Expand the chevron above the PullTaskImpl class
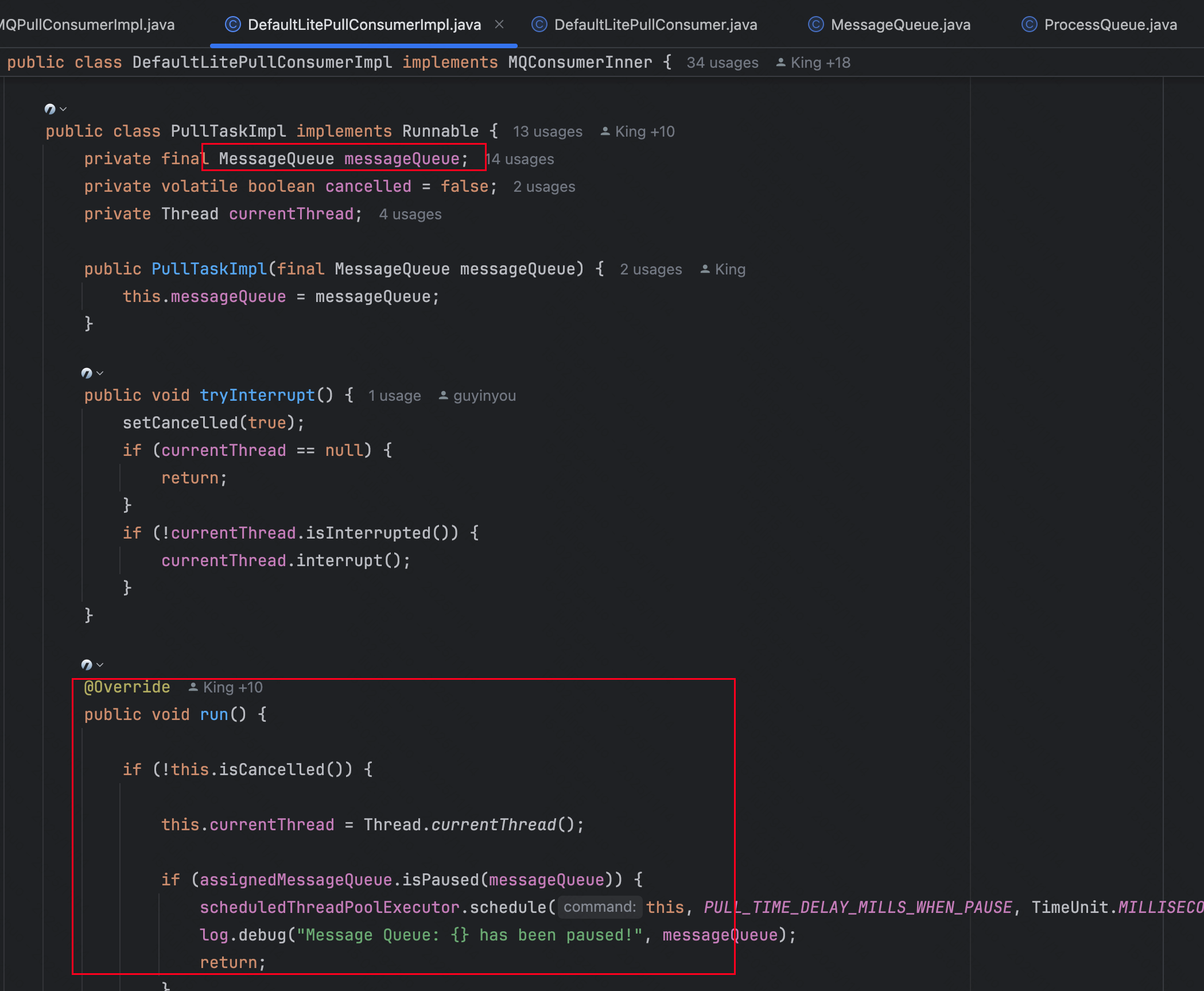Viewport: 1204px width, 991px height. point(64,109)
